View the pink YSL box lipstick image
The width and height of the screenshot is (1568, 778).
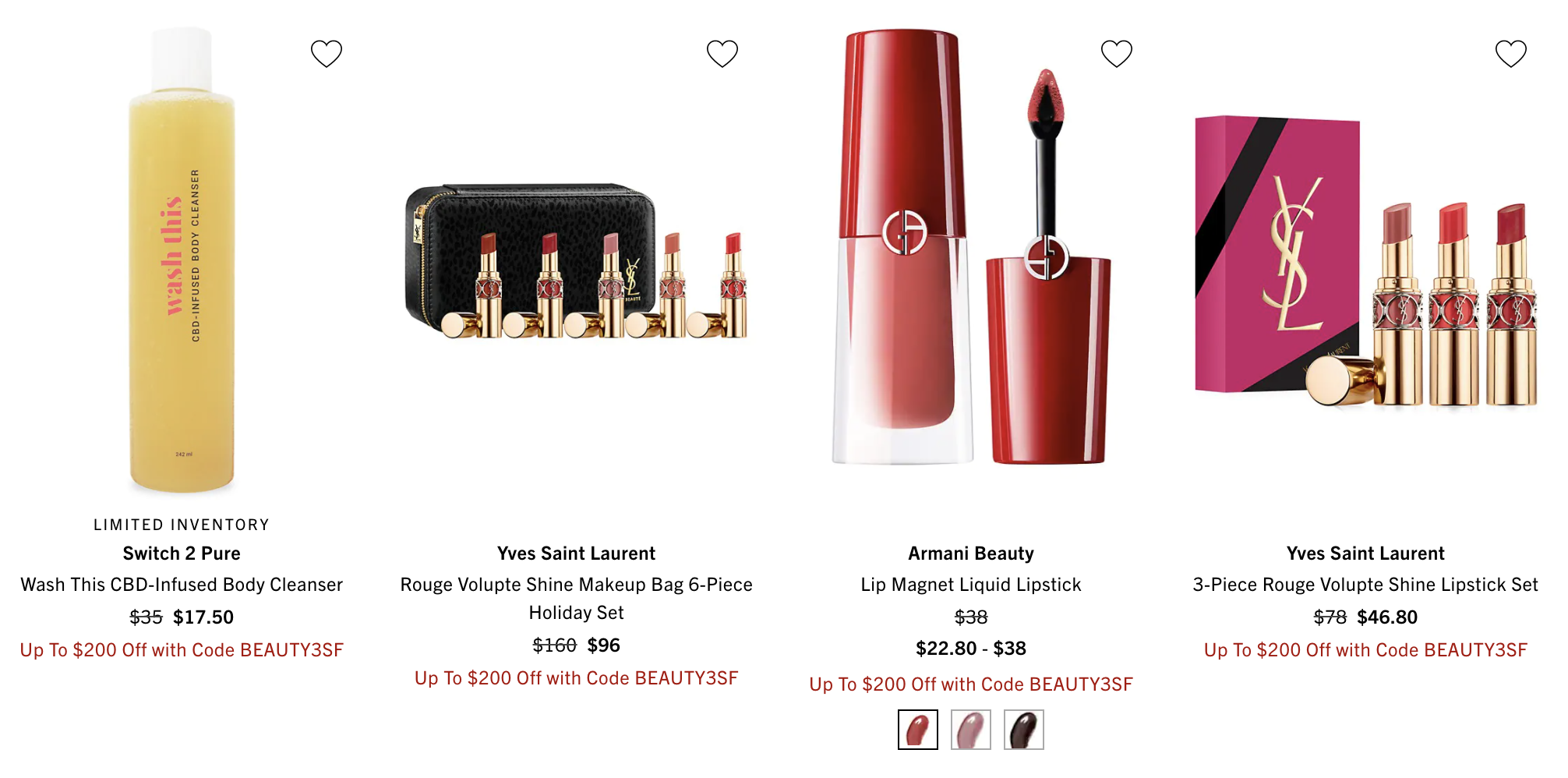[1365, 261]
